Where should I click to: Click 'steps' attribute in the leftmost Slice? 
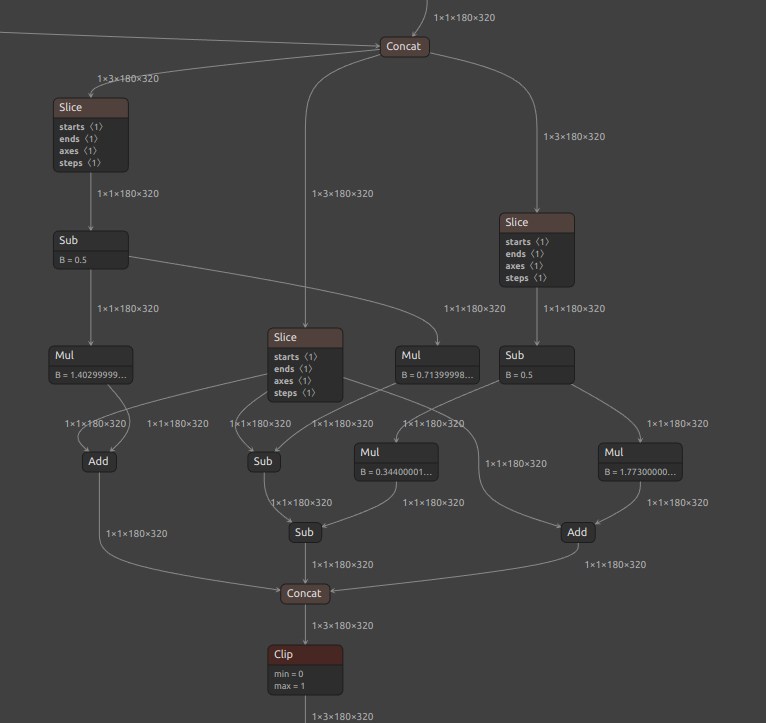tap(80, 163)
